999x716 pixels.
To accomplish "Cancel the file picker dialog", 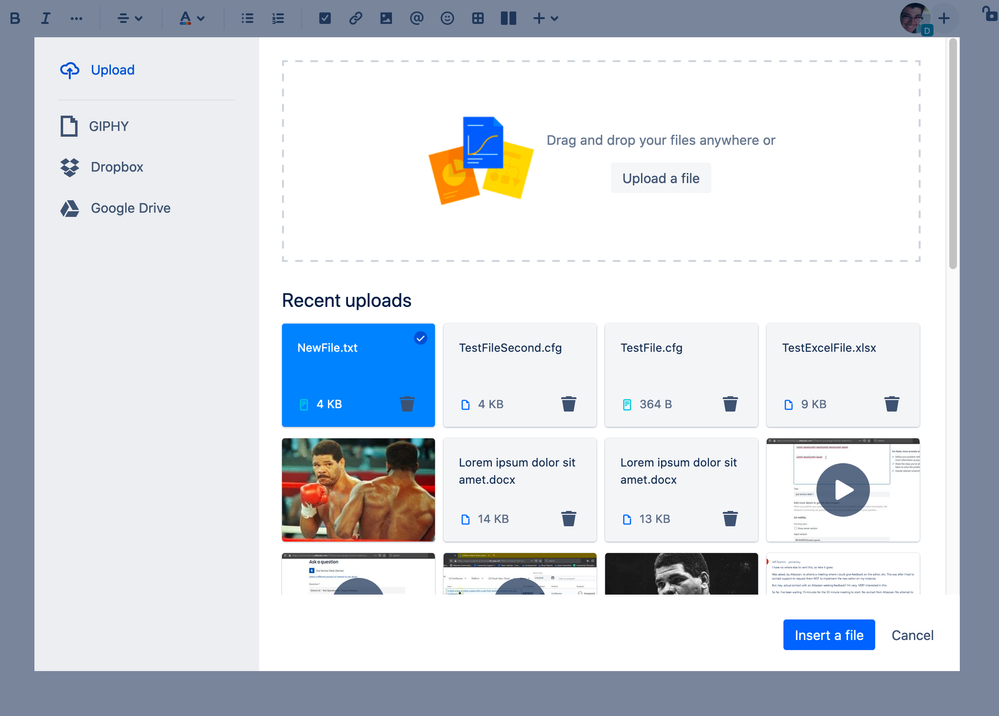I will pos(912,635).
